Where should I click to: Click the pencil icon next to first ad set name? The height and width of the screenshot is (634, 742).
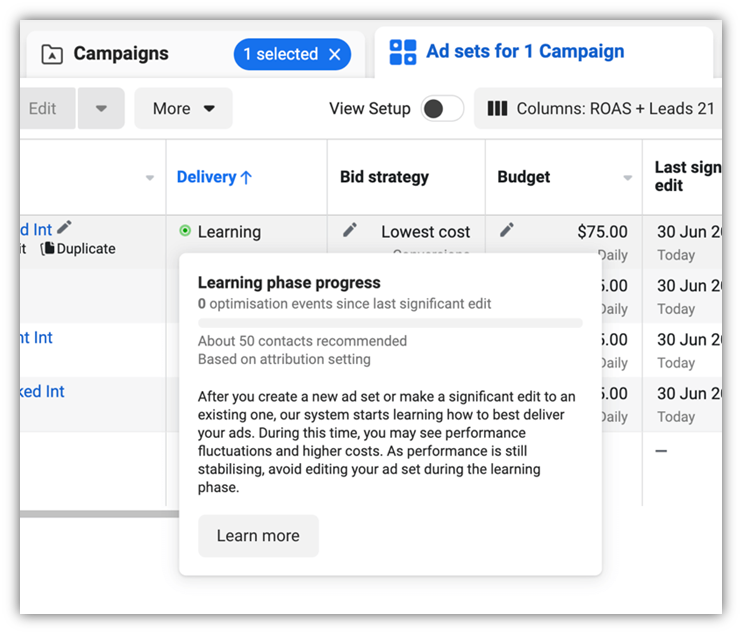tap(64, 228)
